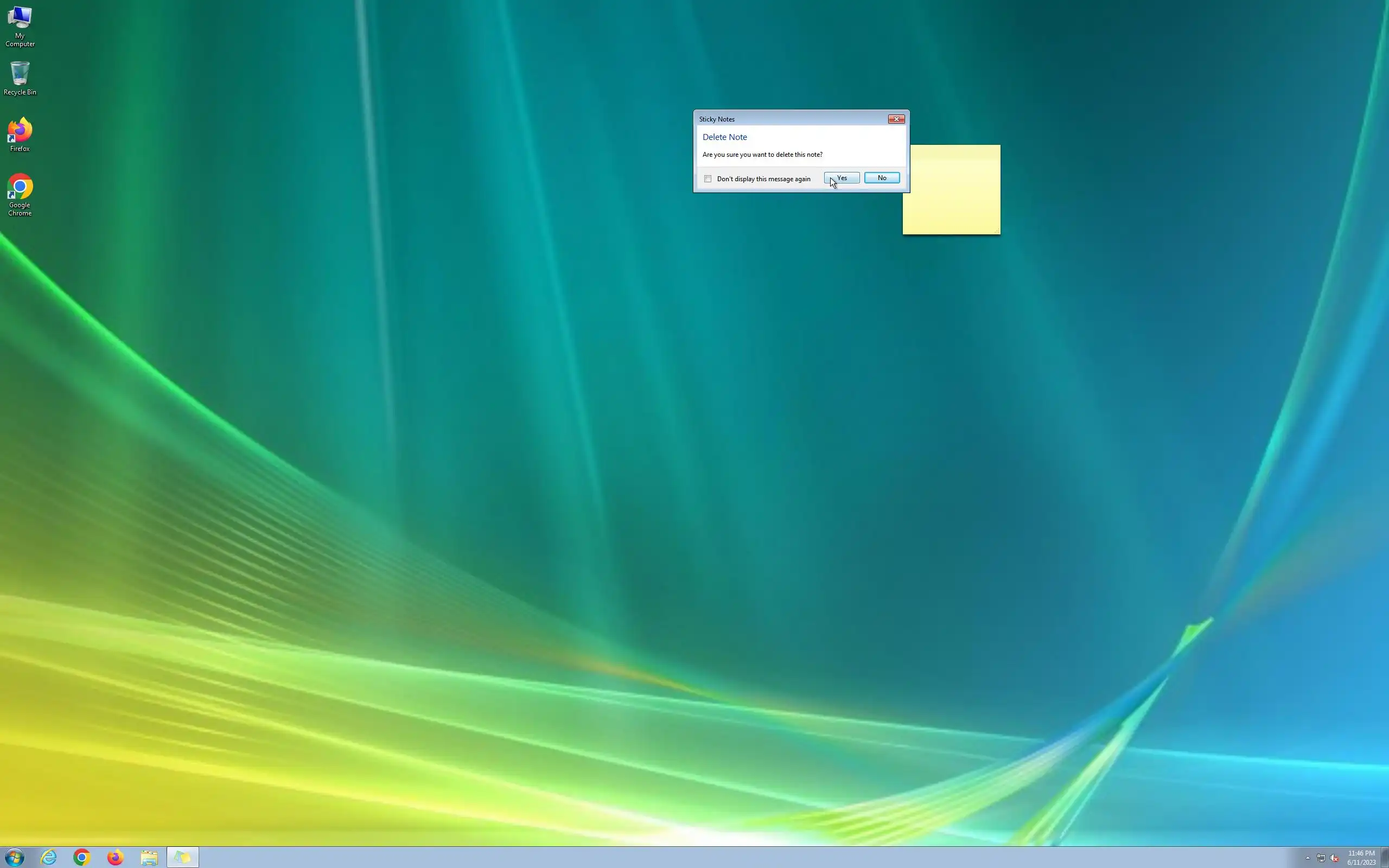The width and height of the screenshot is (1389, 868).
Task: Open the Windows Start menu
Action: tap(14, 858)
